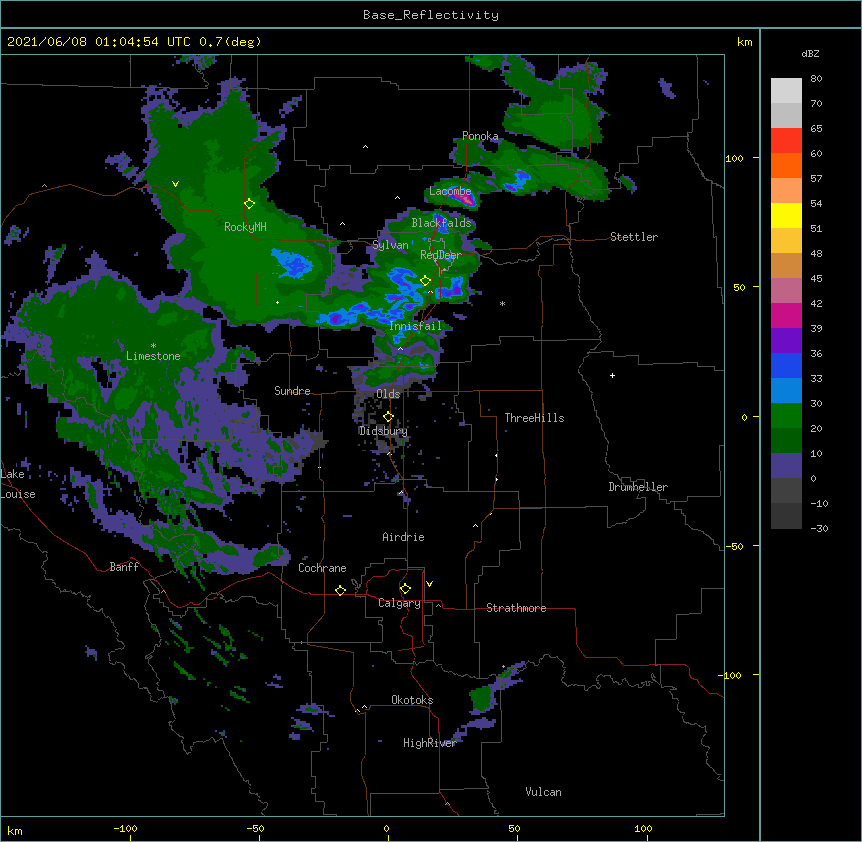Select the magenta 39-42 dBZ legend swatch
The height and width of the screenshot is (842, 862).
(x=786, y=316)
